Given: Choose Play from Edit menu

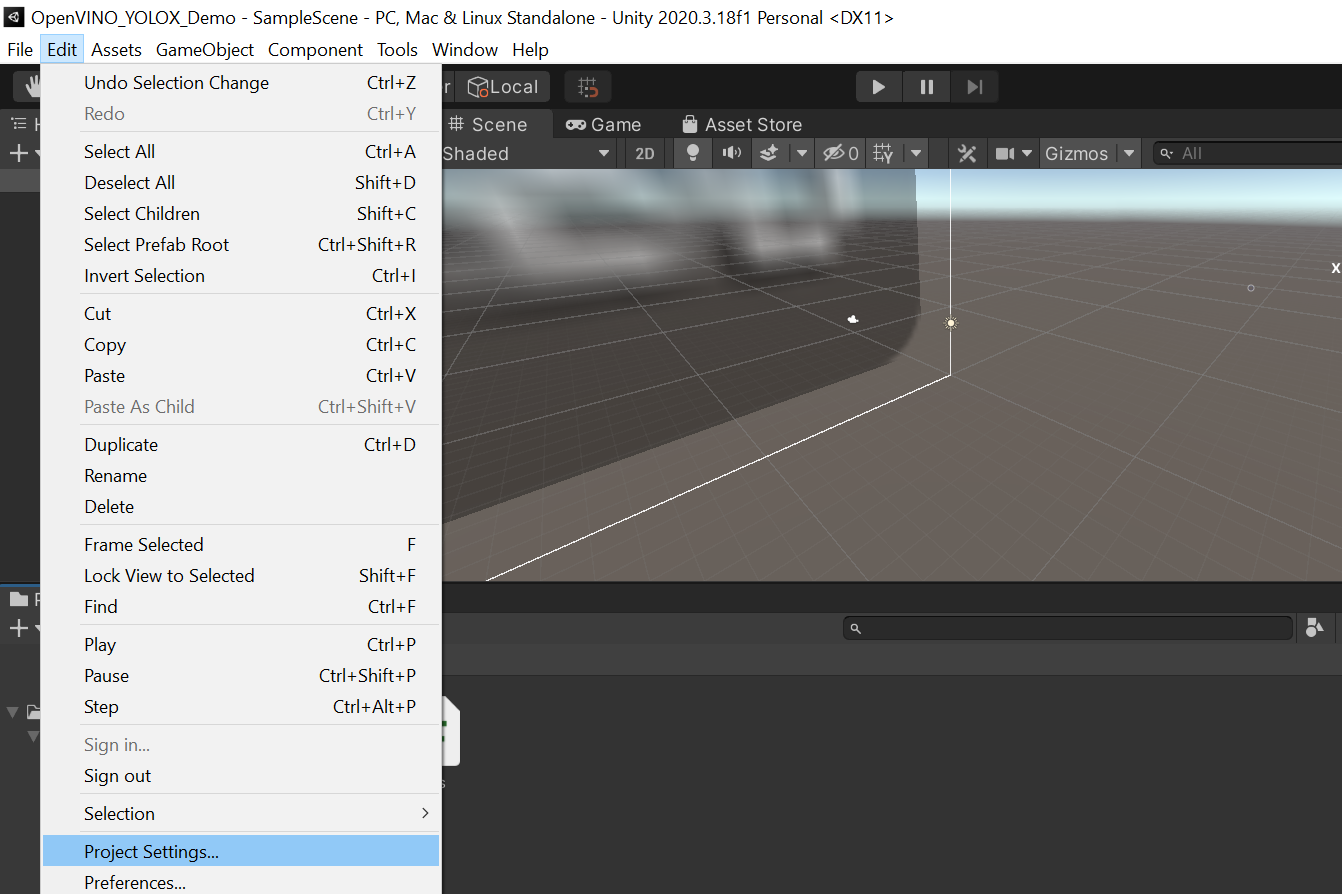Looking at the screenshot, I should click(x=241, y=645).
